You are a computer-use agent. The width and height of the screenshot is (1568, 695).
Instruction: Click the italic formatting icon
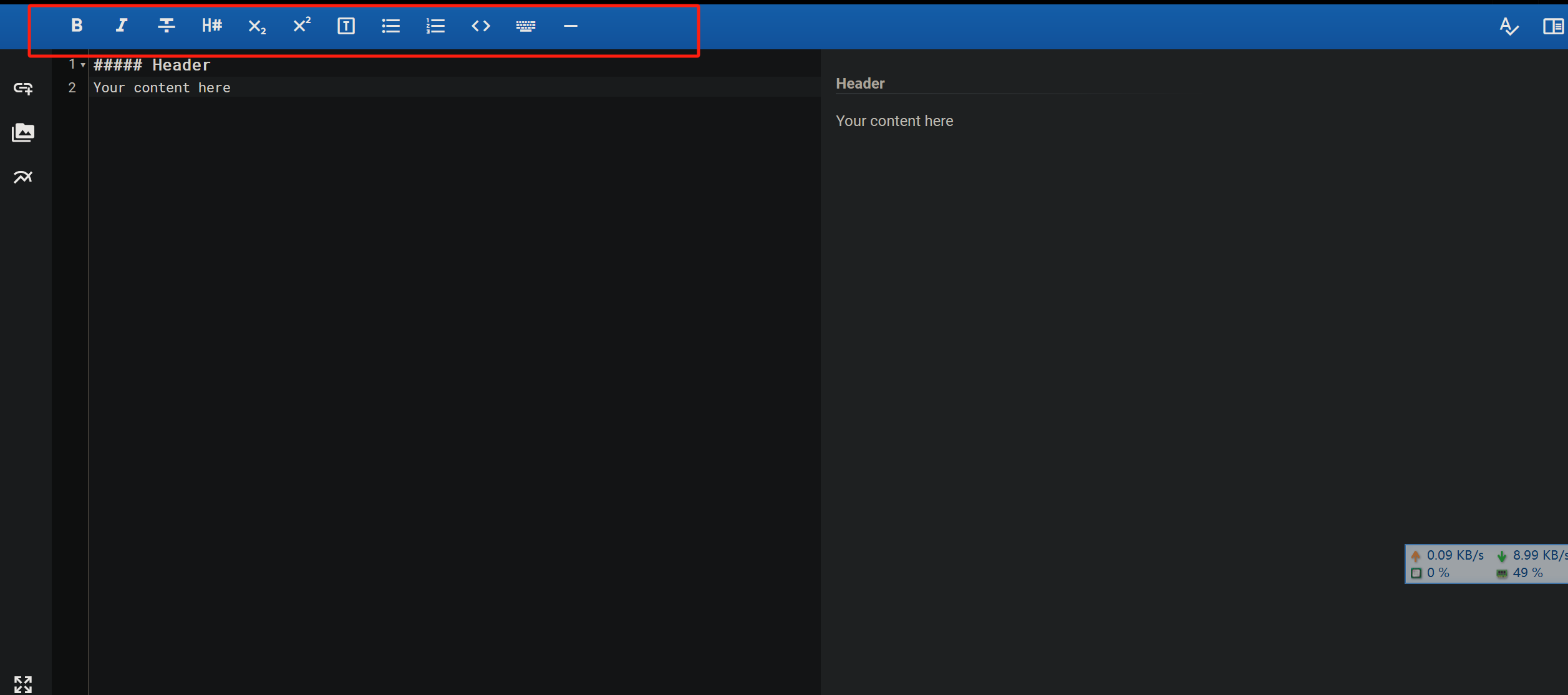(122, 26)
